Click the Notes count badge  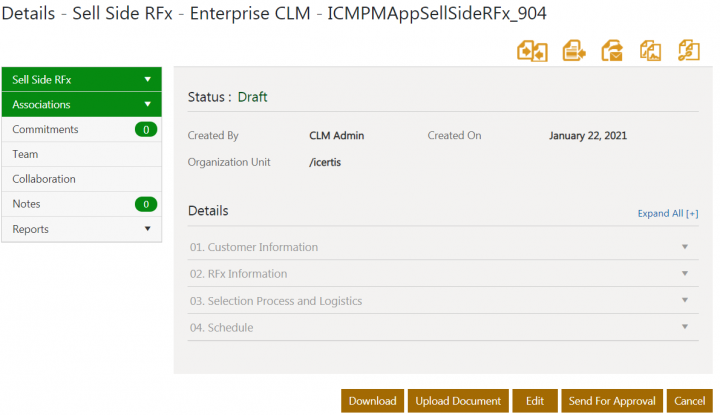[146, 204]
